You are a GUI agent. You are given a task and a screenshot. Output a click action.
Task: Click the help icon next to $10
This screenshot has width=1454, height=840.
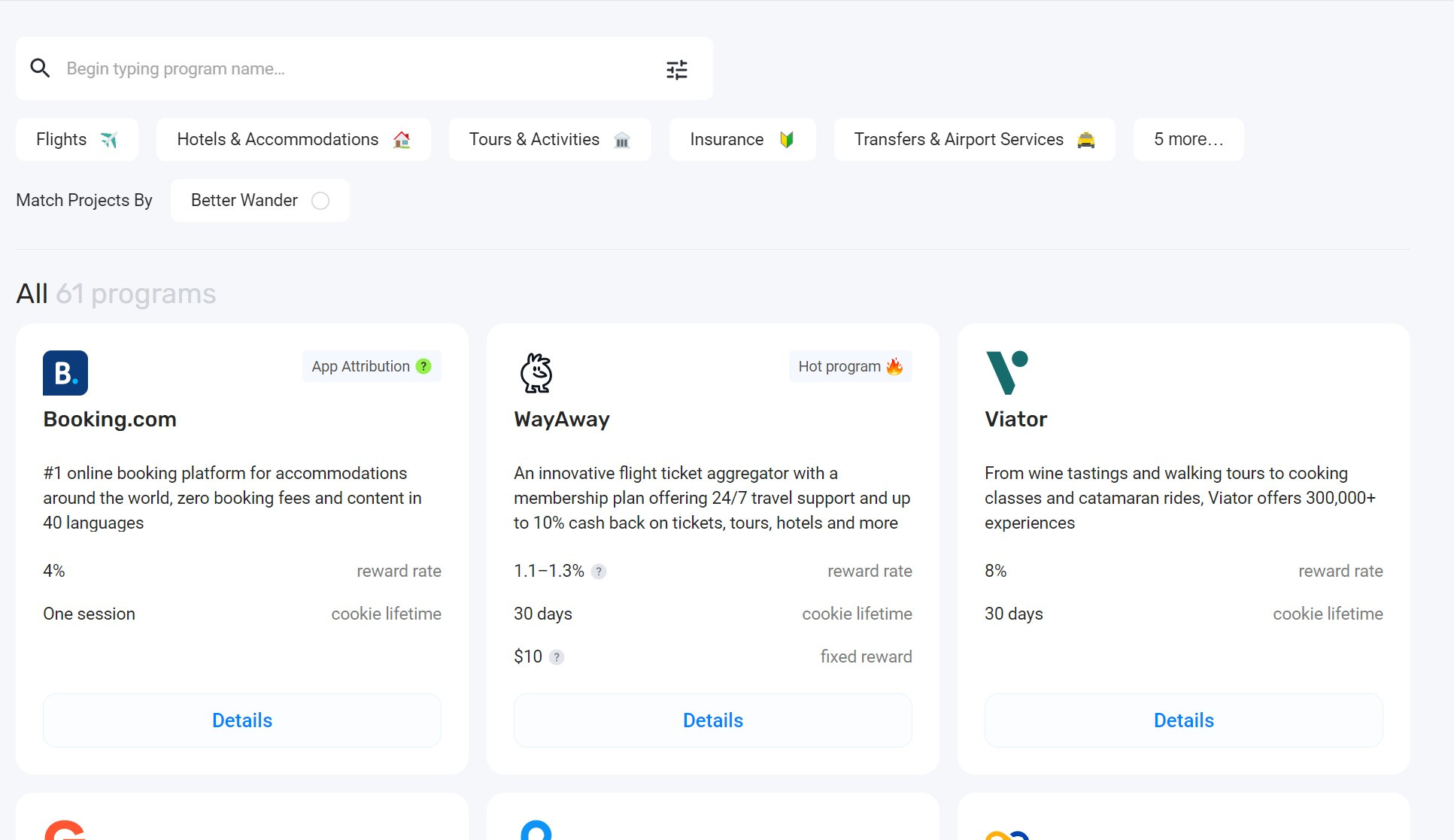(557, 657)
